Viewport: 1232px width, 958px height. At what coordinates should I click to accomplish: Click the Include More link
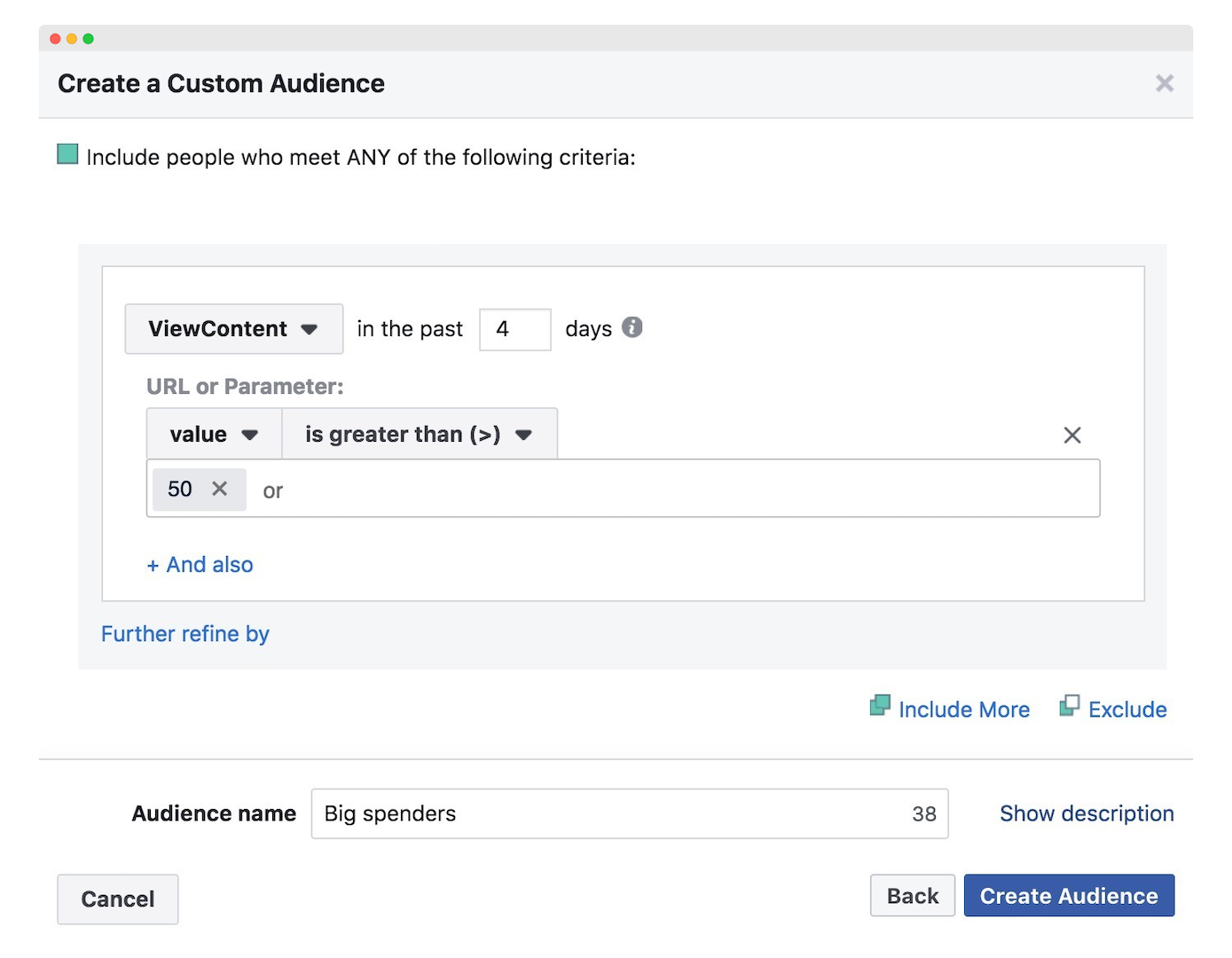click(964, 710)
